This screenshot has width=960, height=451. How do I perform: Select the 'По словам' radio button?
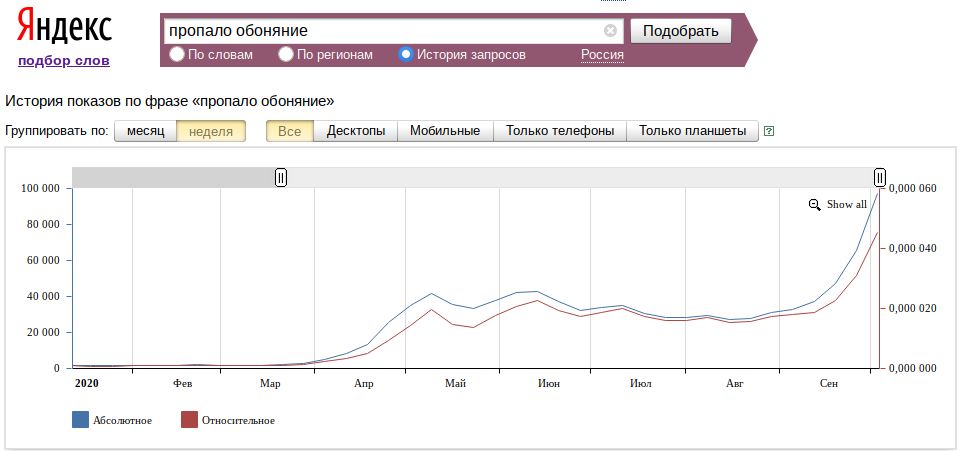point(177,54)
